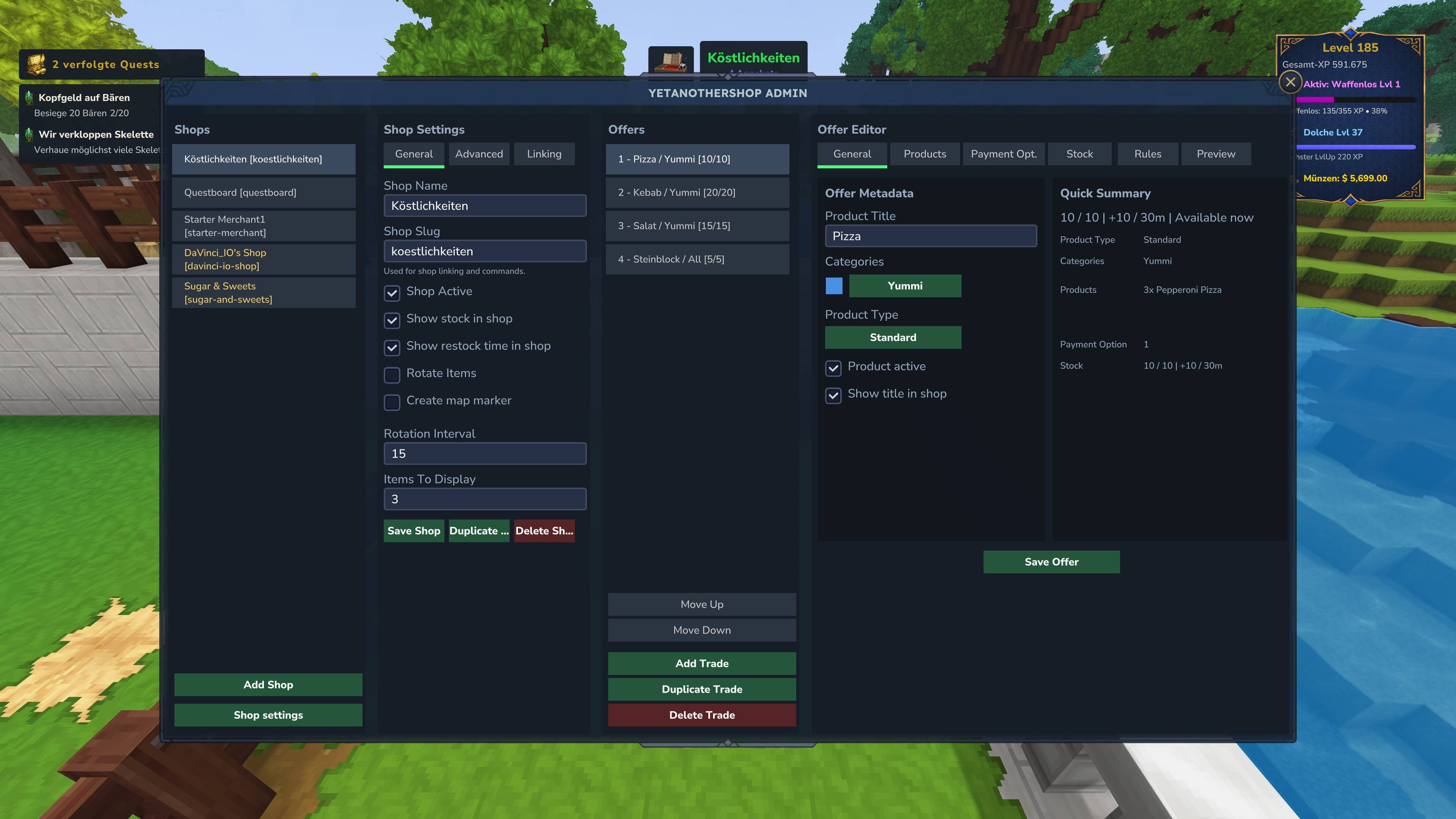Image resolution: width=1456 pixels, height=819 pixels.
Task: Enable the Rotate Items checkbox
Action: (392, 375)
